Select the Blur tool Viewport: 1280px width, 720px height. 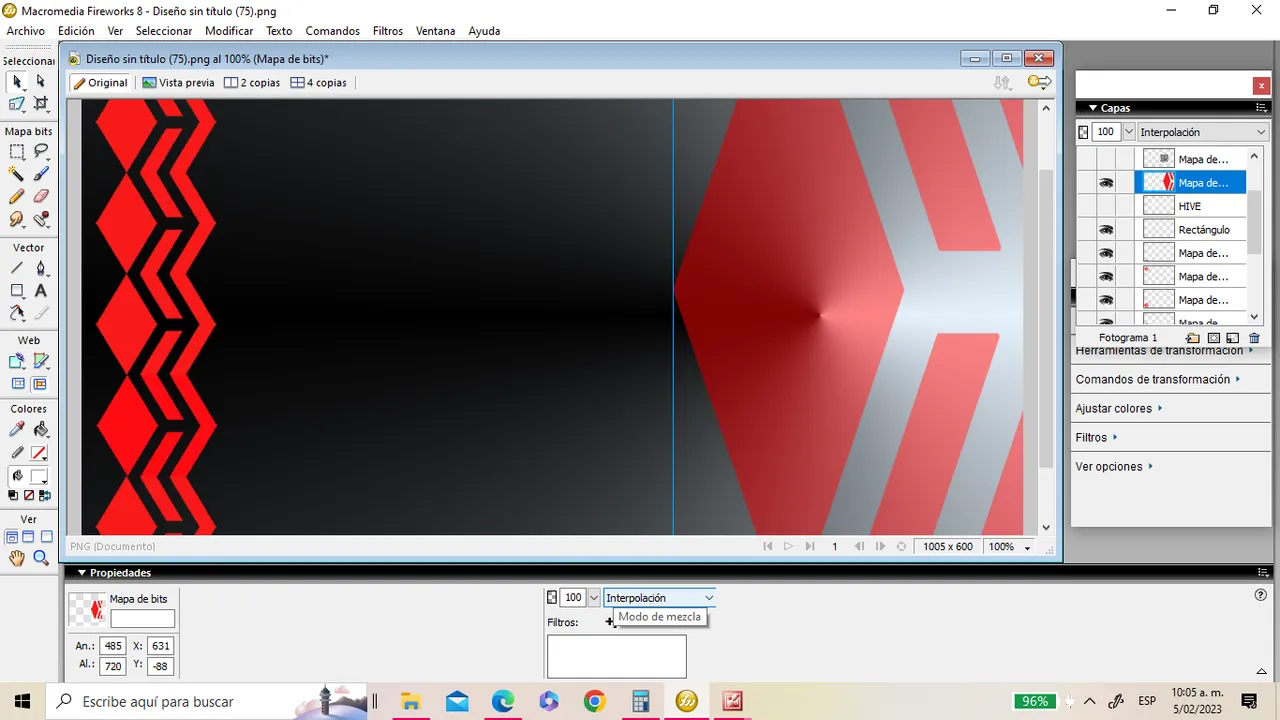17,218
